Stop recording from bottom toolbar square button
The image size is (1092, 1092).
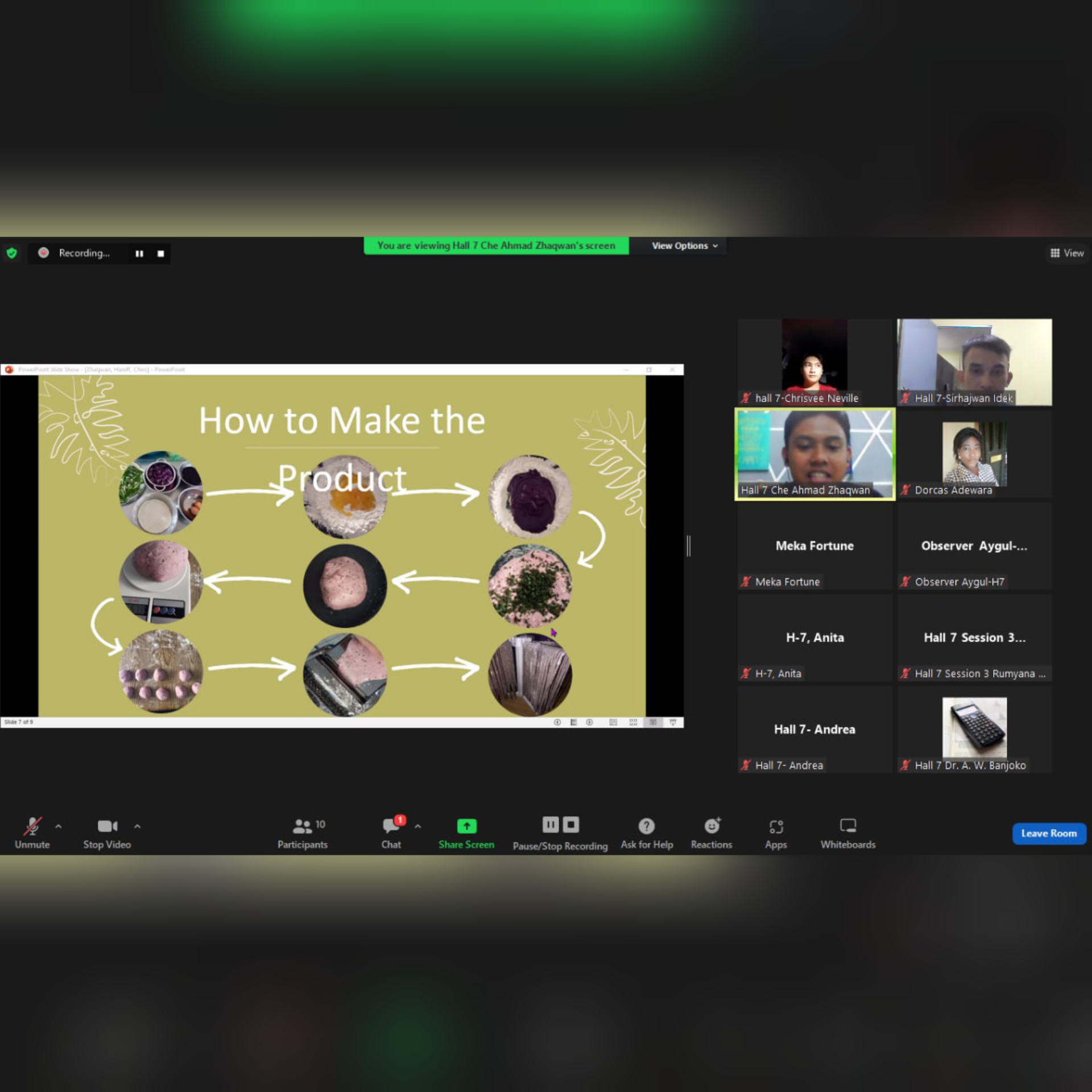pyautogui.click(x=570, y=825)
